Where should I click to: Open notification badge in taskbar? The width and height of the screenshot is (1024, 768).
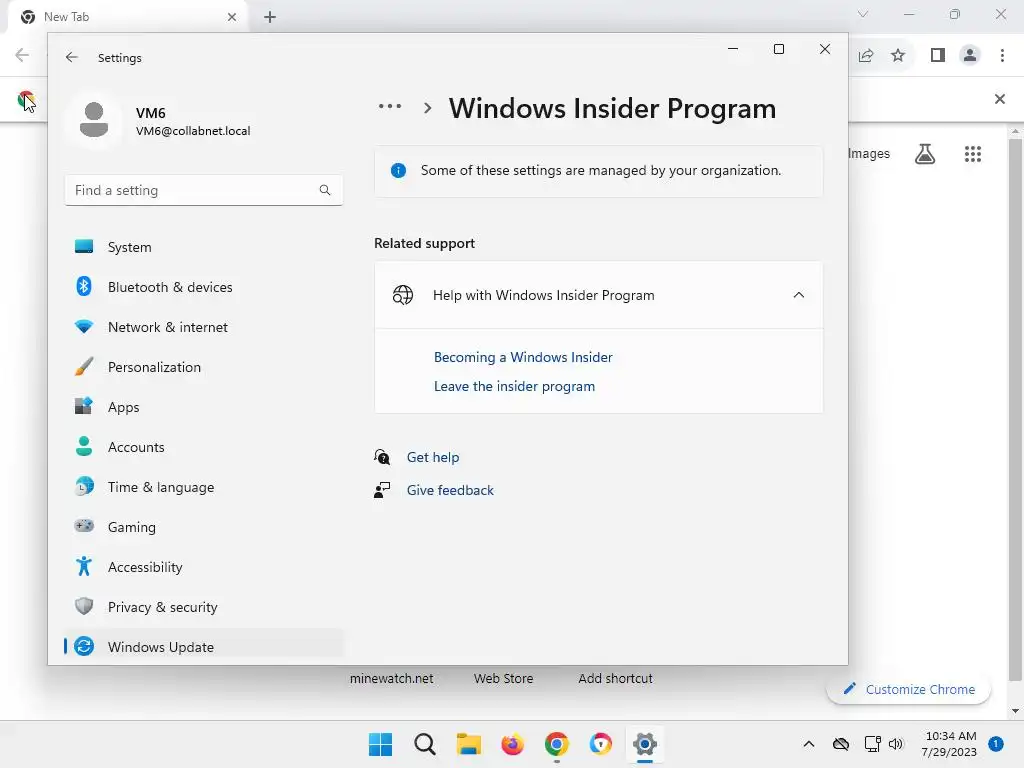coord(996,744)
